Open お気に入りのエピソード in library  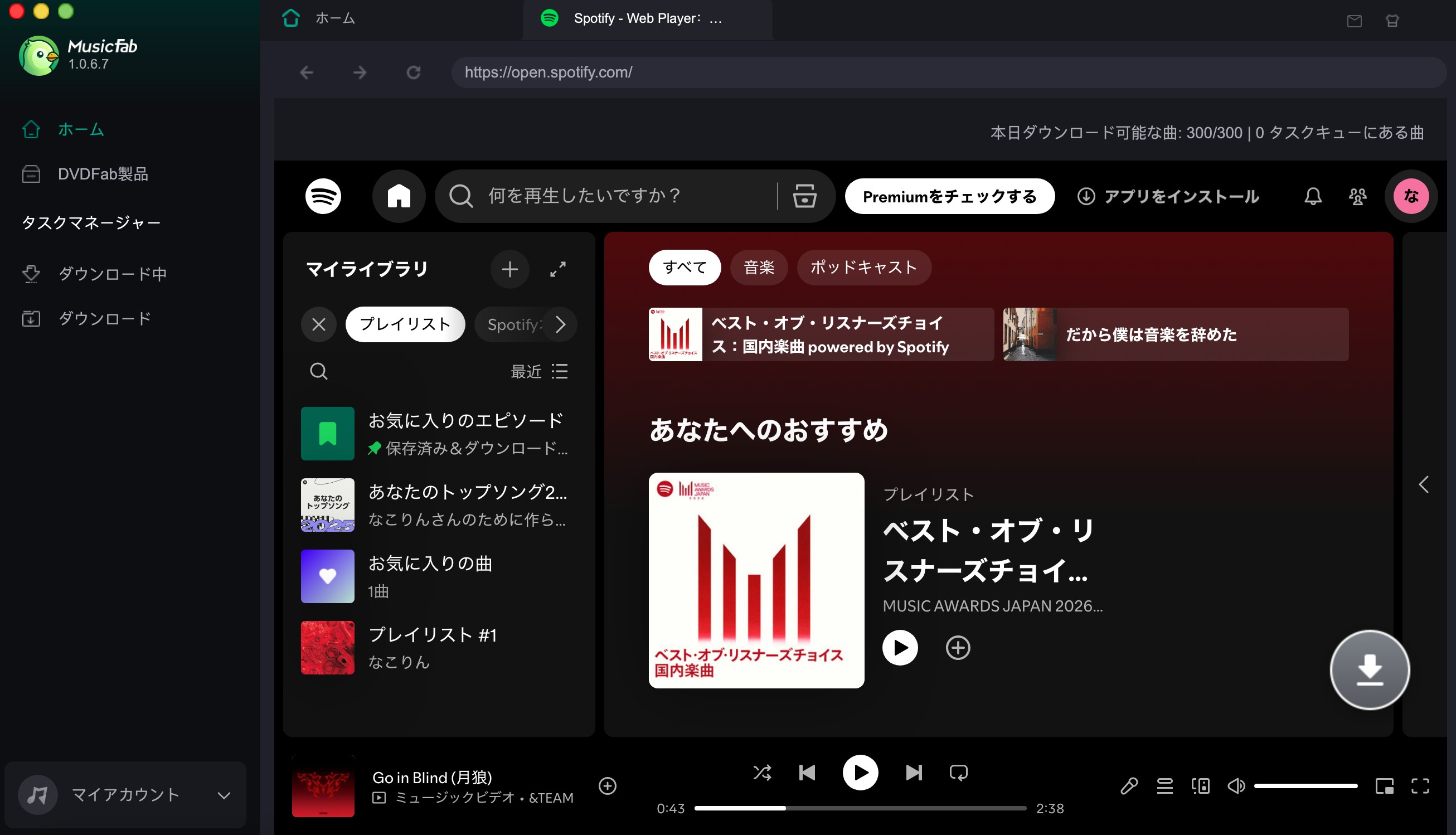tap(439, 434)
